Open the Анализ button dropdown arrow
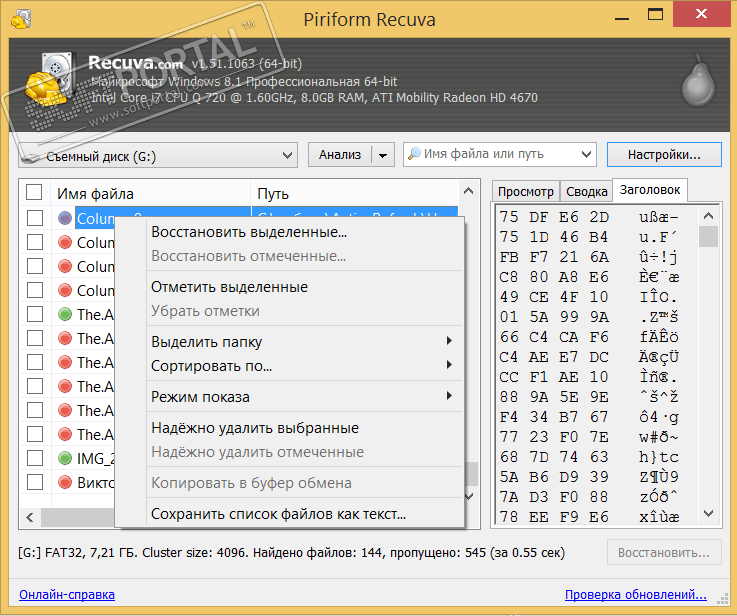Image resolution: width=737 pixels, height=616 pixels. [383, 155]
